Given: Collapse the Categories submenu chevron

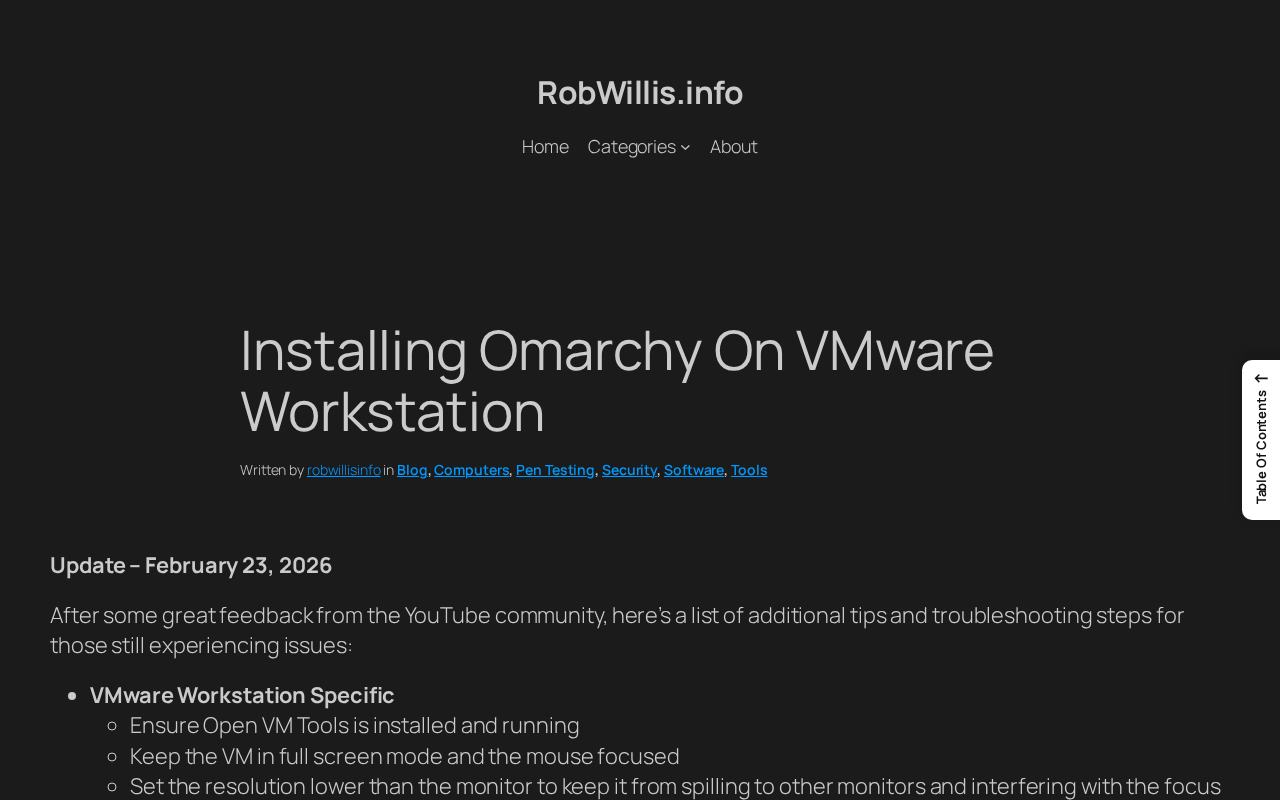Looking at the screenshot, I should 684,145.
